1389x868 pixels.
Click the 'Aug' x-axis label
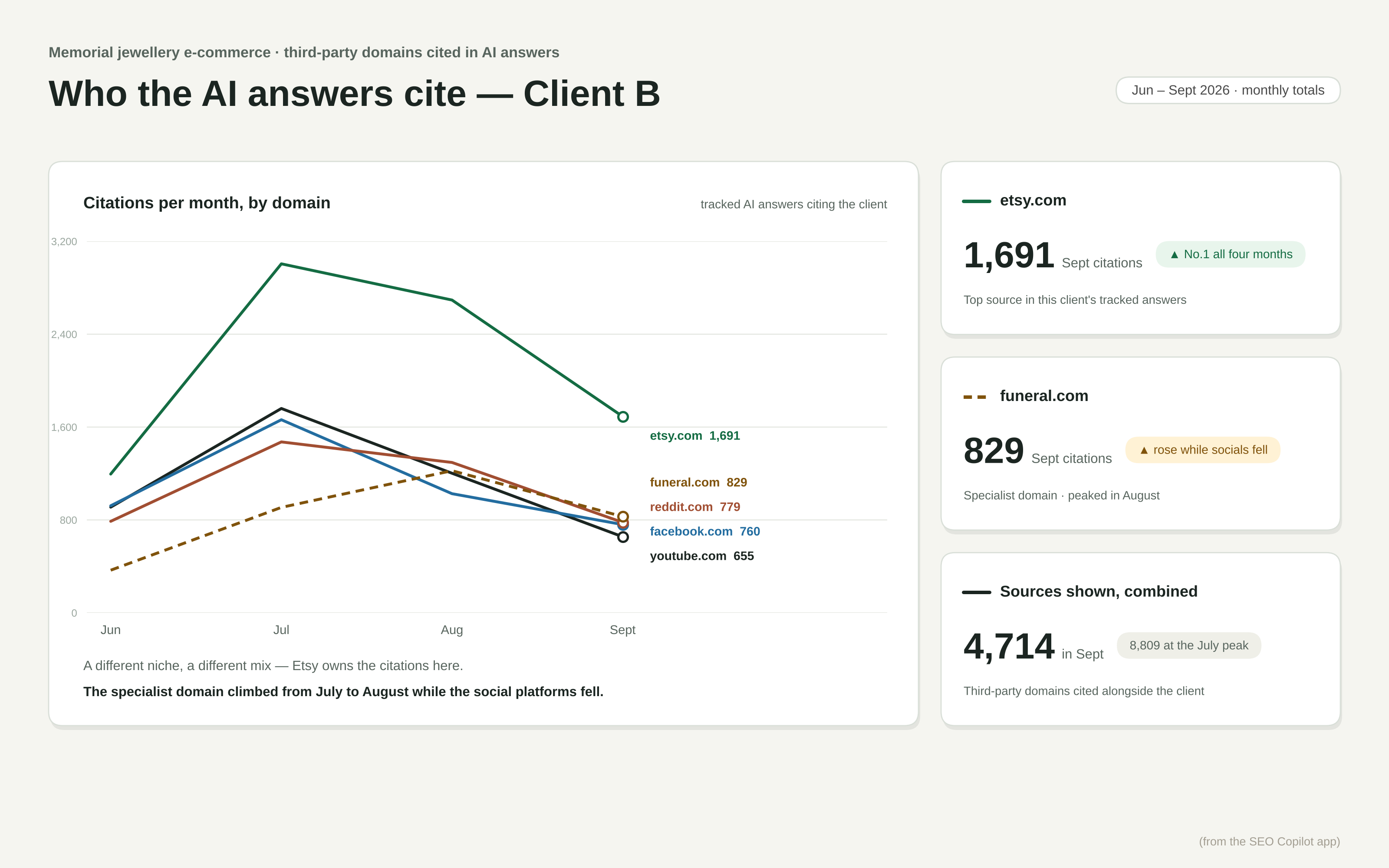click(x=452, y=630)
